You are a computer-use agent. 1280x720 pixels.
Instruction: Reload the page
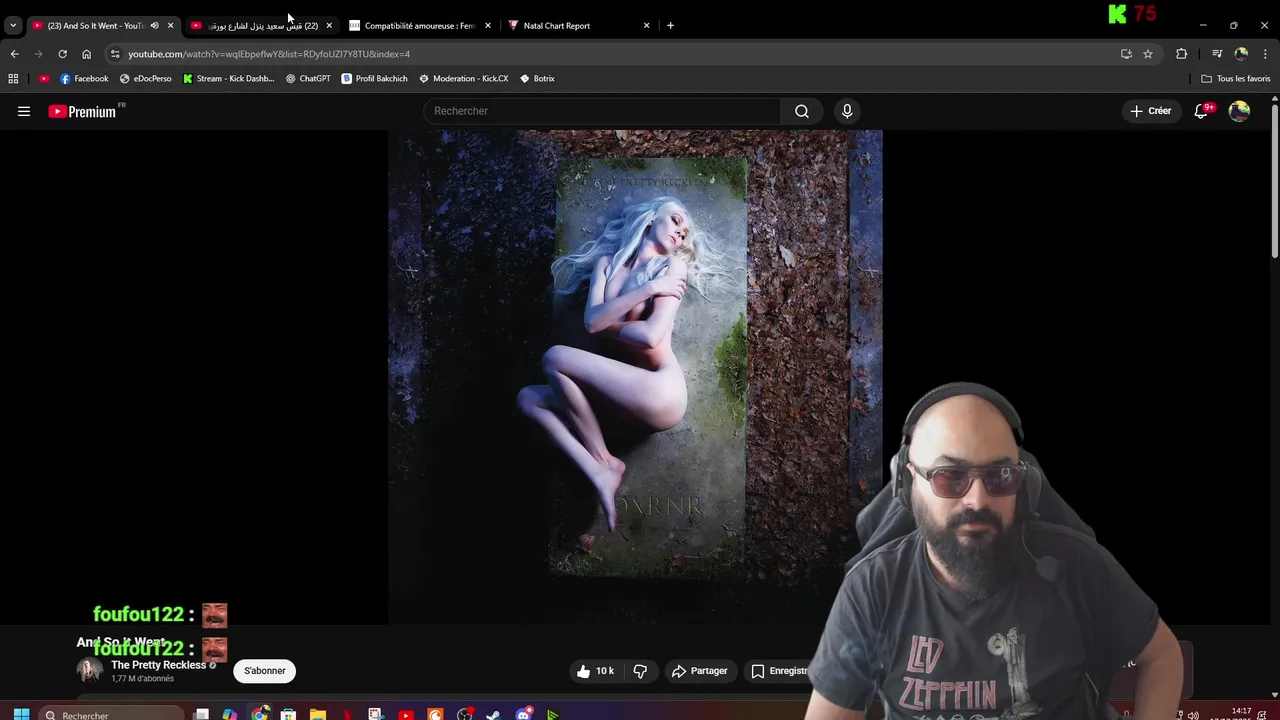(x=62, y=54)
